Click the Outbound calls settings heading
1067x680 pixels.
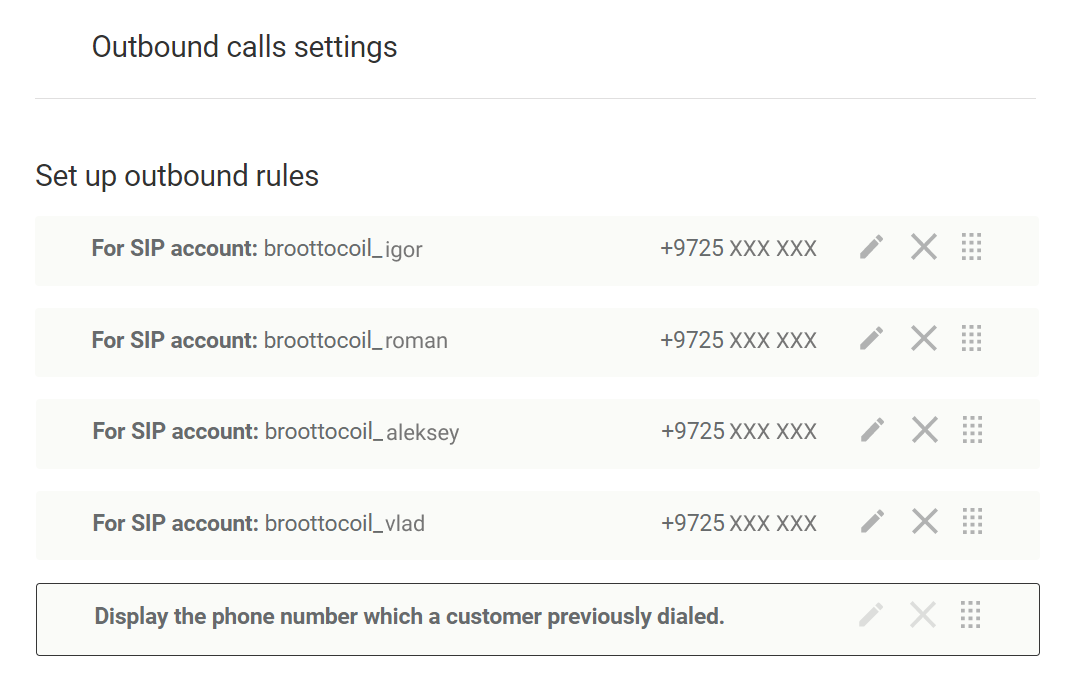(244, 47)
